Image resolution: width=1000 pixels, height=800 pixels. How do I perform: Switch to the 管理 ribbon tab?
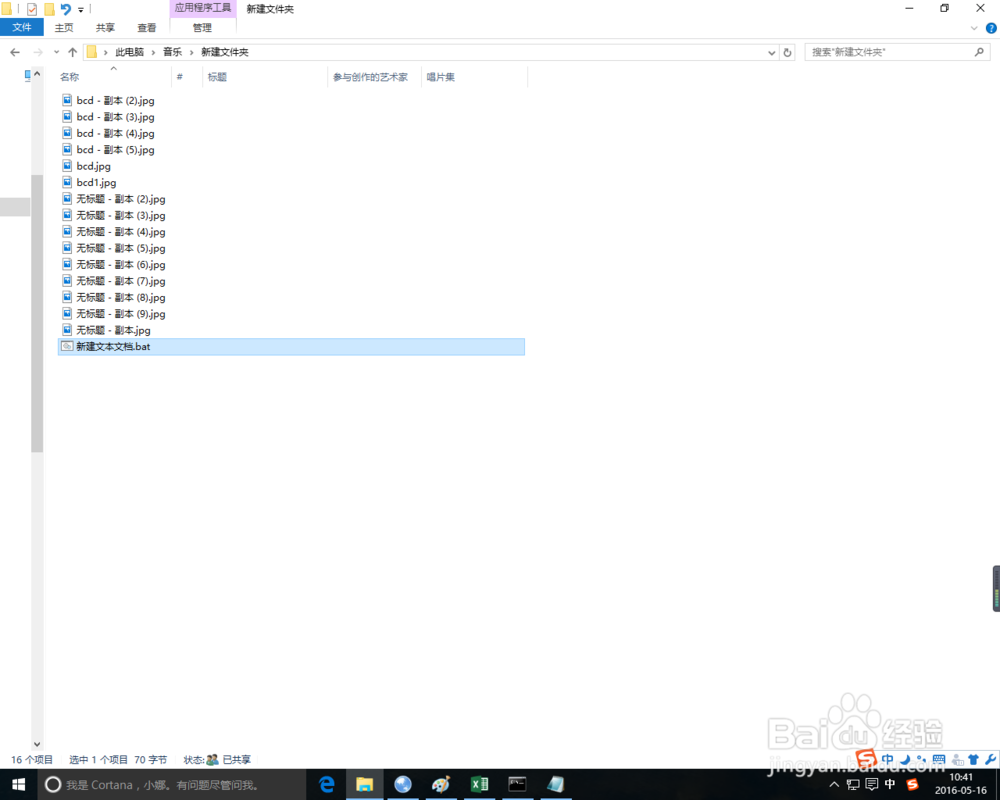point(202,27)
